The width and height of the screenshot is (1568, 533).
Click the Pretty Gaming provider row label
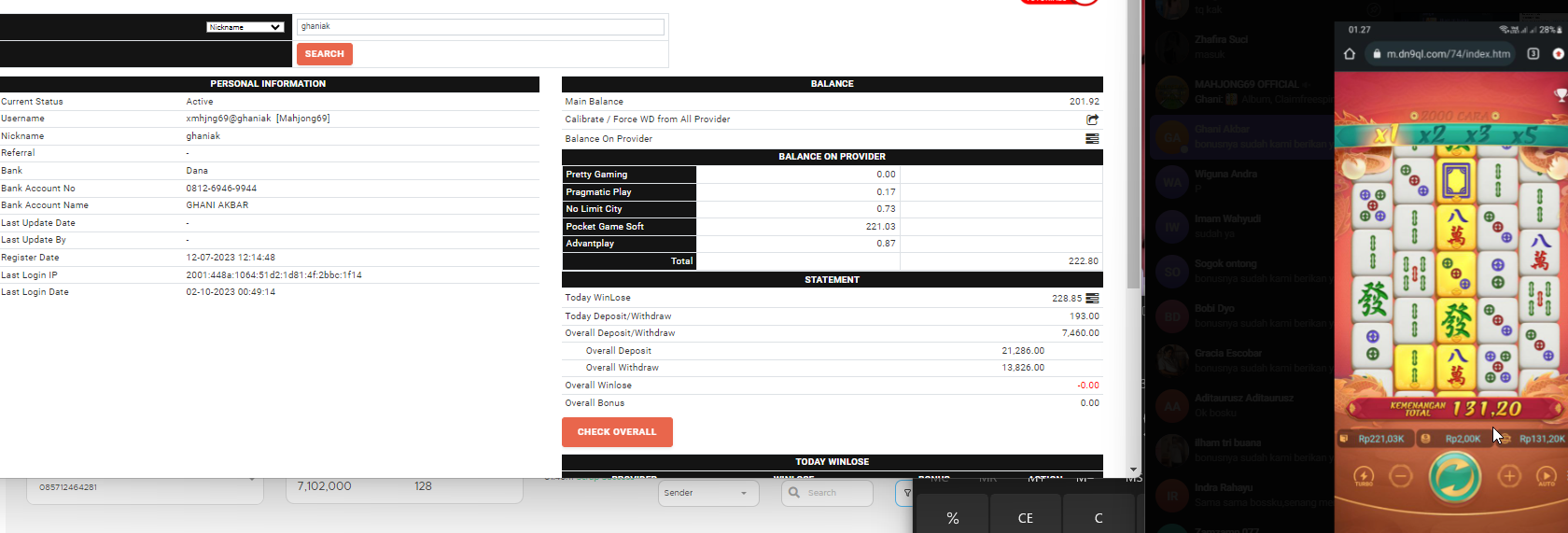coord(629,175)
